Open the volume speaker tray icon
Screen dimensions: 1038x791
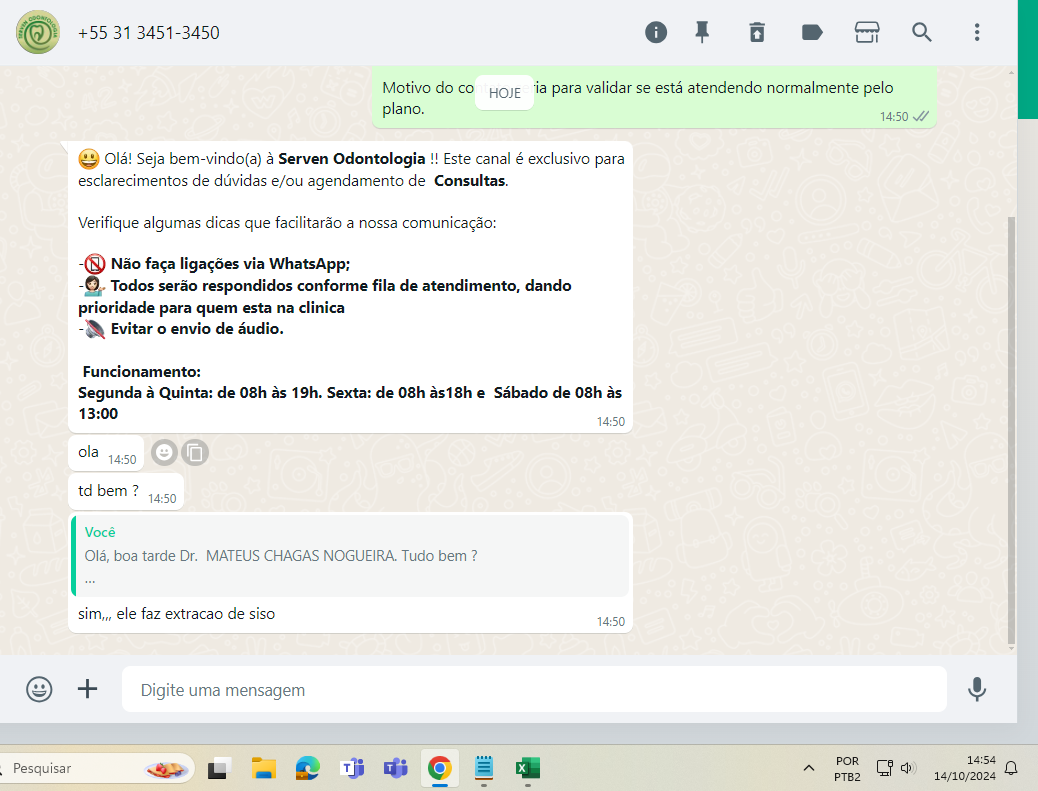click(x=907, y=768)
